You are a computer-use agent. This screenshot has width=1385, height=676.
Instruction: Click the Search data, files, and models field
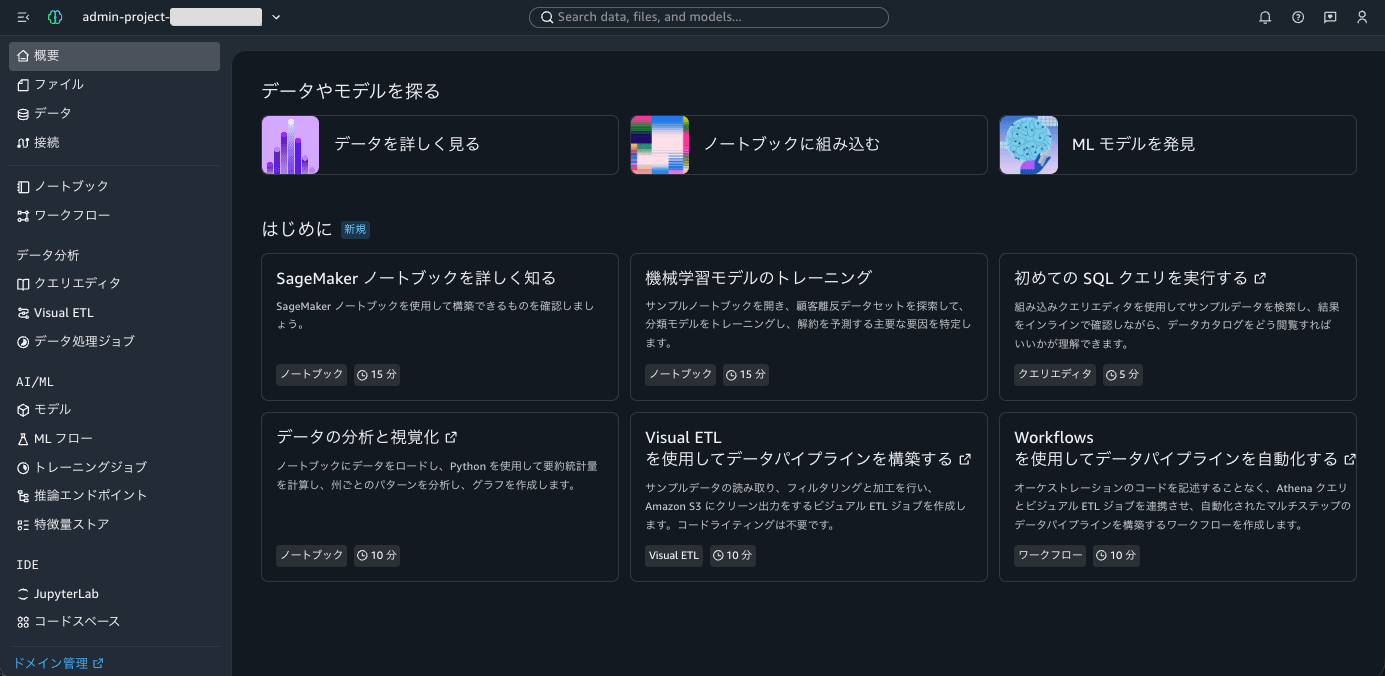point(708,17)
